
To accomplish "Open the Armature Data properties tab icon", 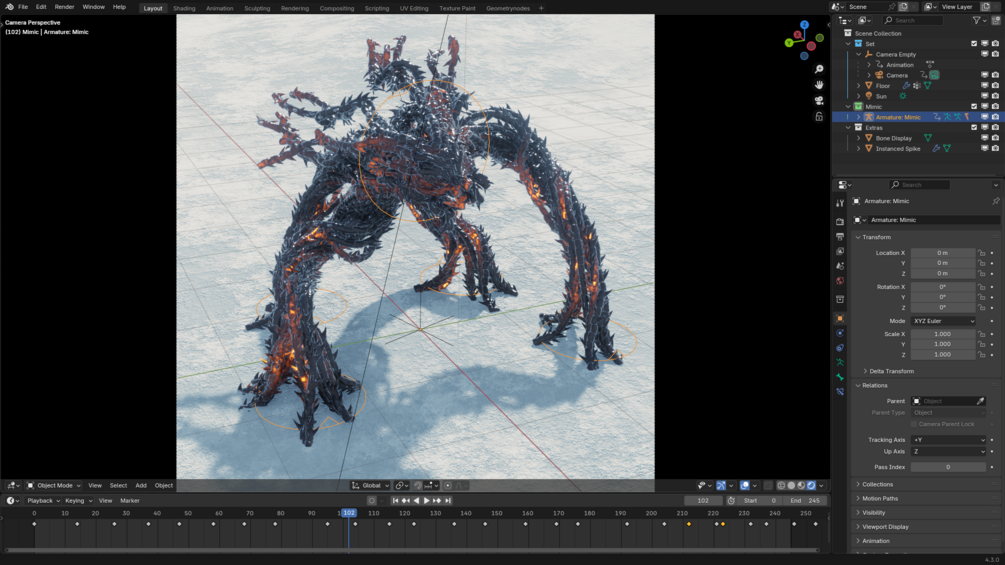I will 840,363.
